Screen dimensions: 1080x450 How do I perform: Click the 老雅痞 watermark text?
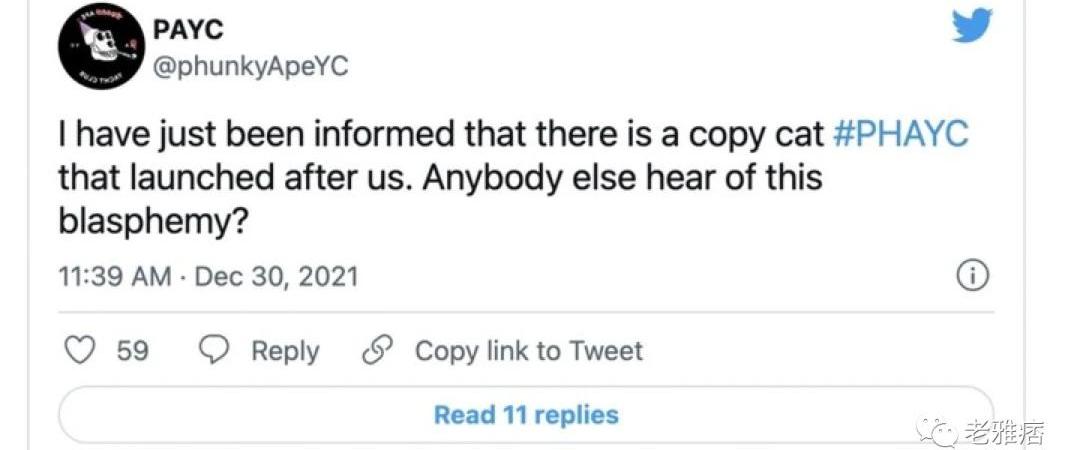1003,432
